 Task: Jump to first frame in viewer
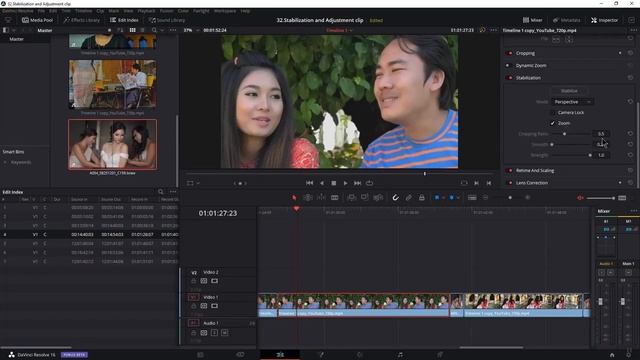[309, 183]
